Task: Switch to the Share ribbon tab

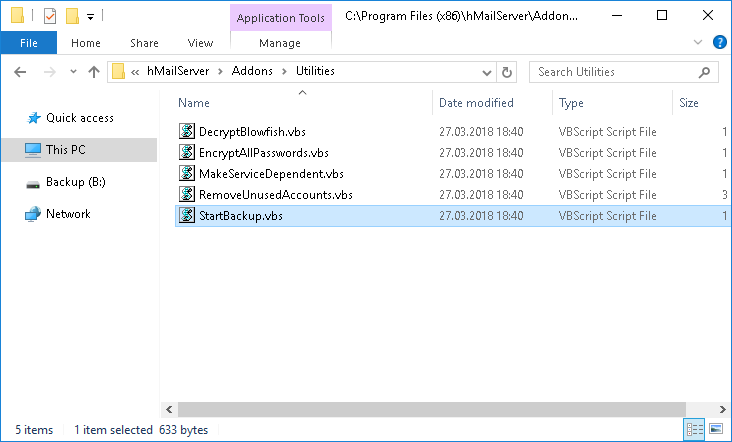Action: click(144, 43)
